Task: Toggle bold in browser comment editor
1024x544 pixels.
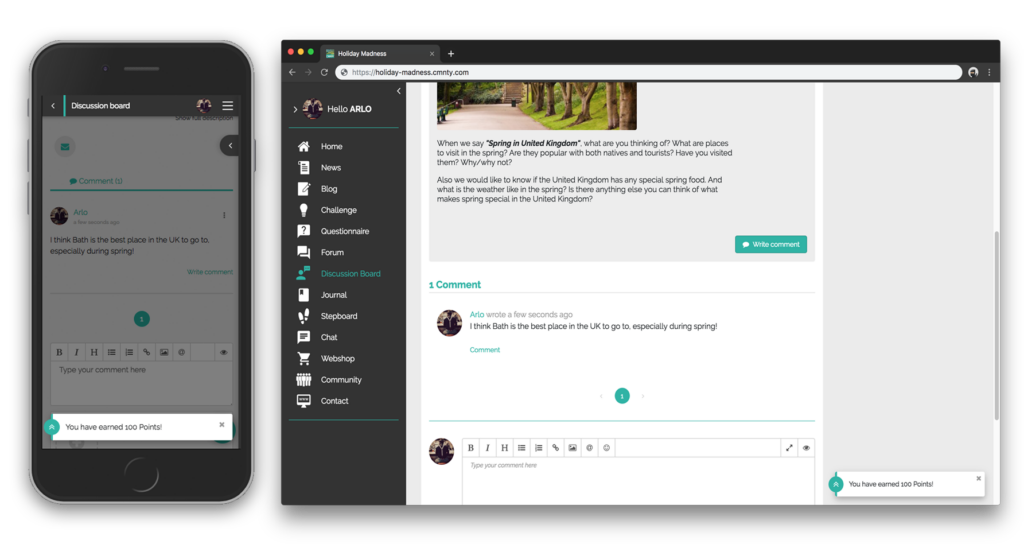Action: pyautogui.click(x=470, y=448)
